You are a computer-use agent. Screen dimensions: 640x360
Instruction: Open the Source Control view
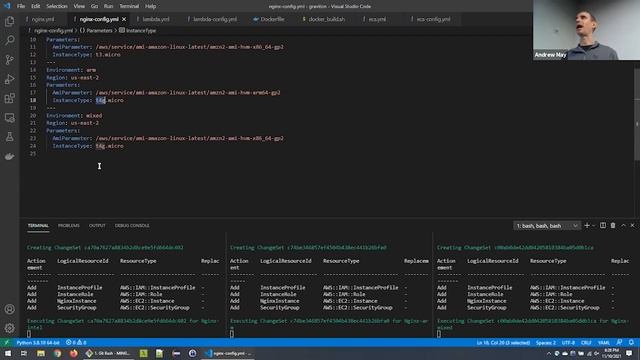pos(9,60)
